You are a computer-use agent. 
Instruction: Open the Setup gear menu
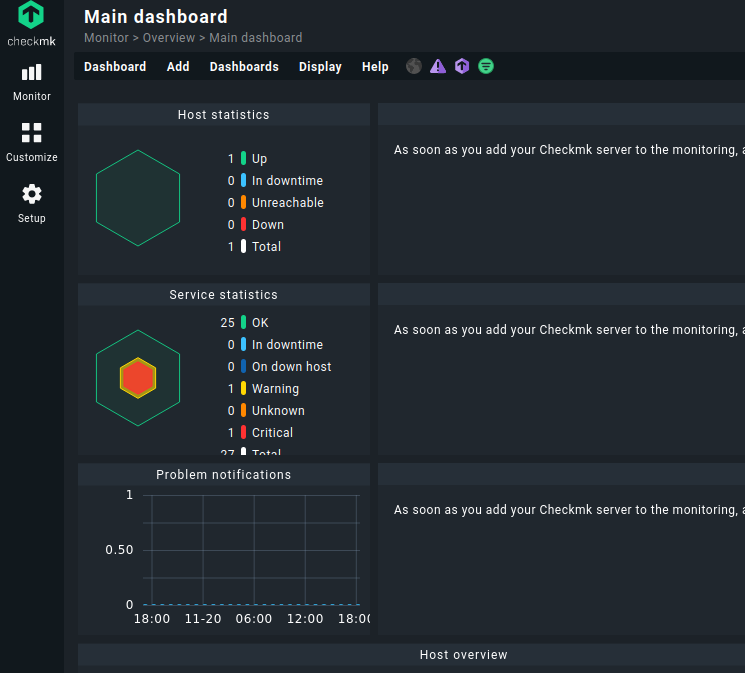tap(31, 203)
